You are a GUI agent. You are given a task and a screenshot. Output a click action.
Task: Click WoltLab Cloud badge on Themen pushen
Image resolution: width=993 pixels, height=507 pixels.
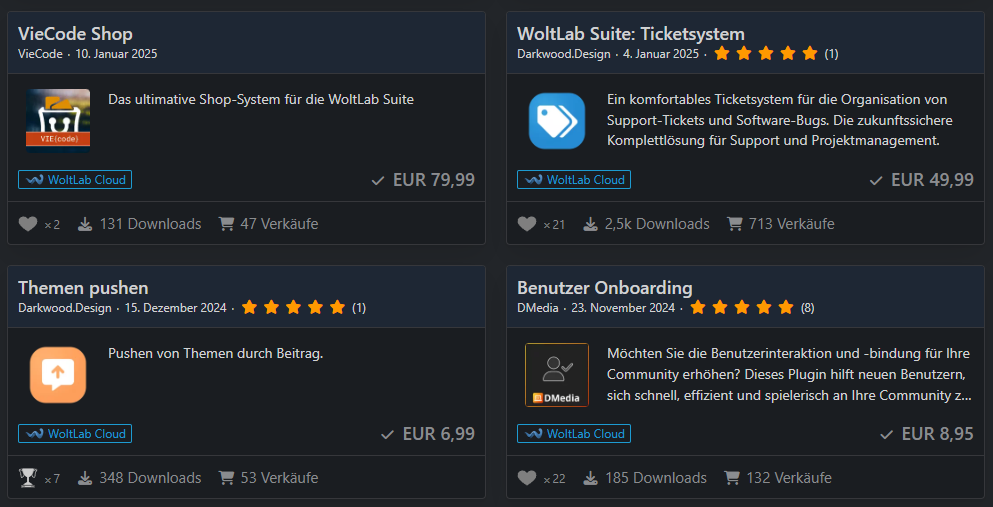75,434
